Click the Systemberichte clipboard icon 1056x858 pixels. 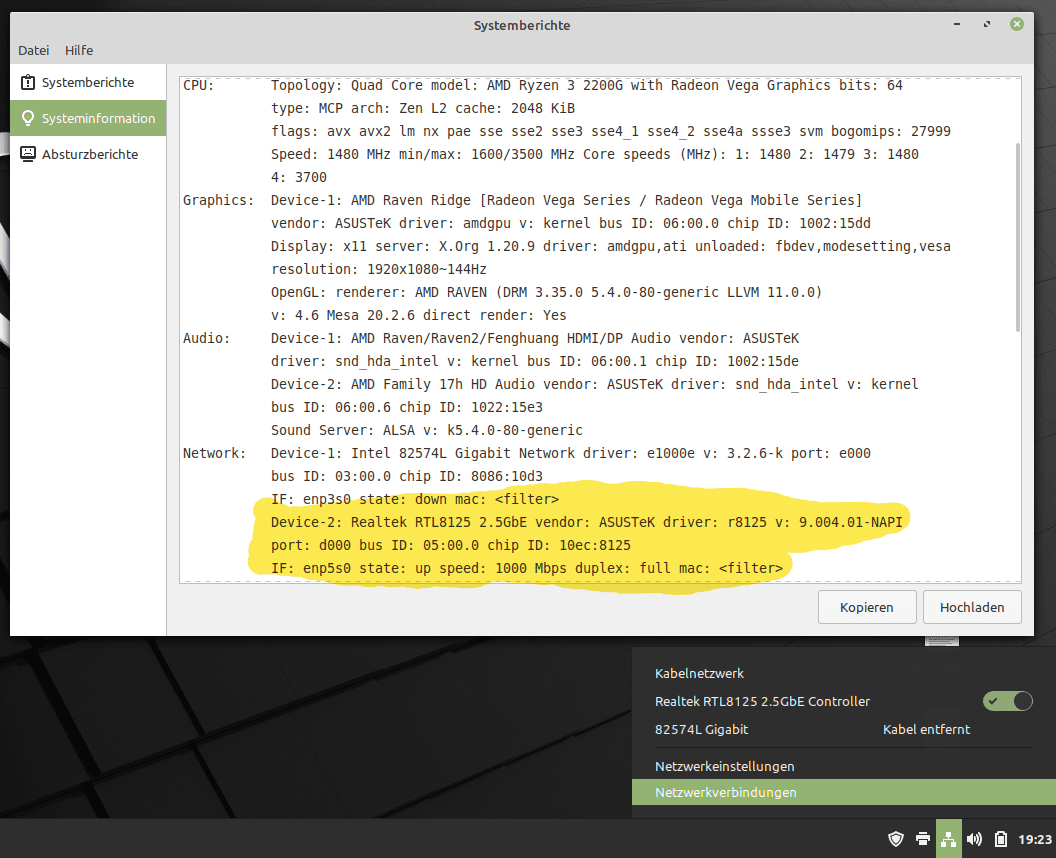pyautogui.click(x=28, y=82)
